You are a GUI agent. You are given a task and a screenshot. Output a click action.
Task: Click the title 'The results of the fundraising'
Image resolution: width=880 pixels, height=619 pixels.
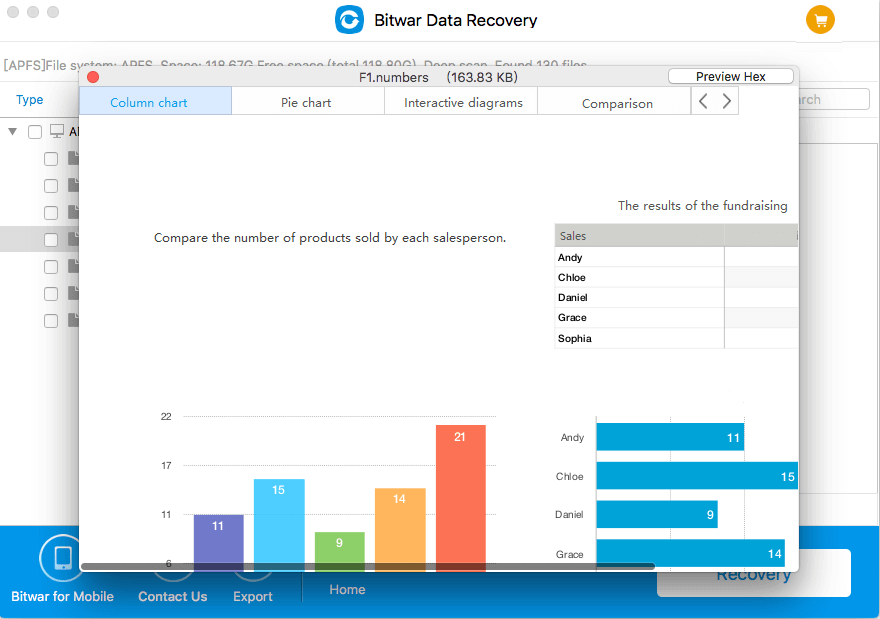point(703,205)
